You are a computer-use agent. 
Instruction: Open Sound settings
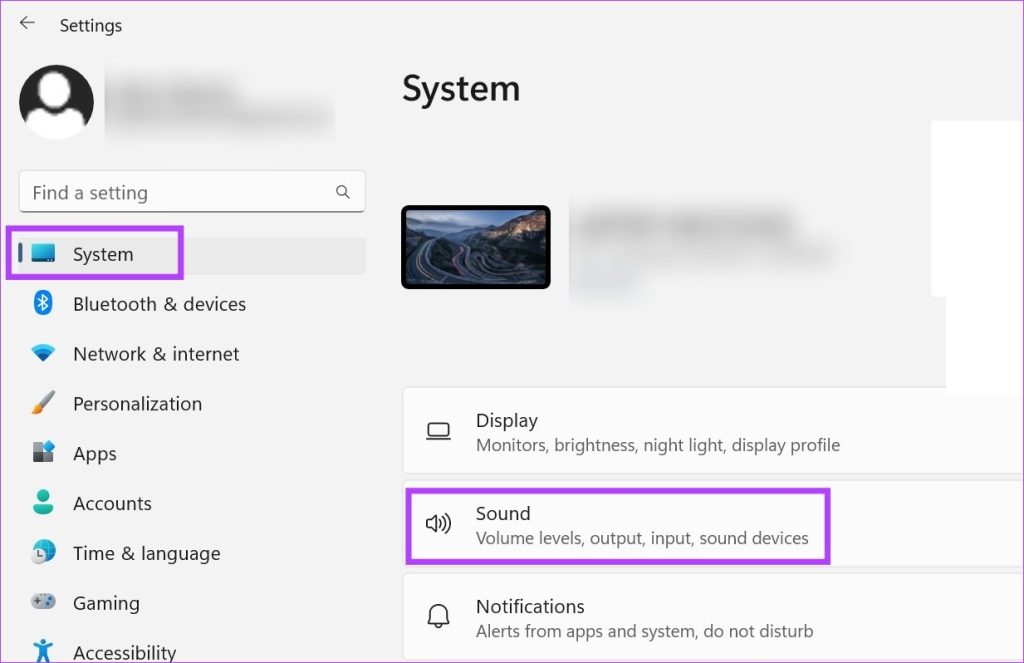click(617, 524)
